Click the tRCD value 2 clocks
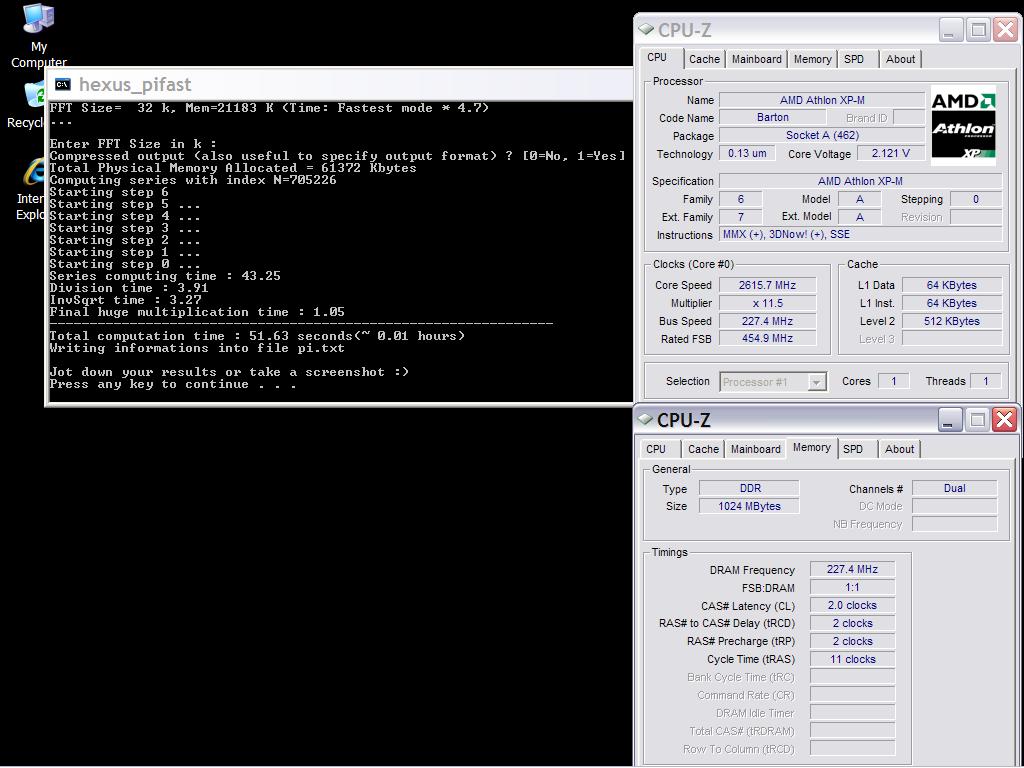Viewport: 1024px width, 768px height. coord(852,623)
